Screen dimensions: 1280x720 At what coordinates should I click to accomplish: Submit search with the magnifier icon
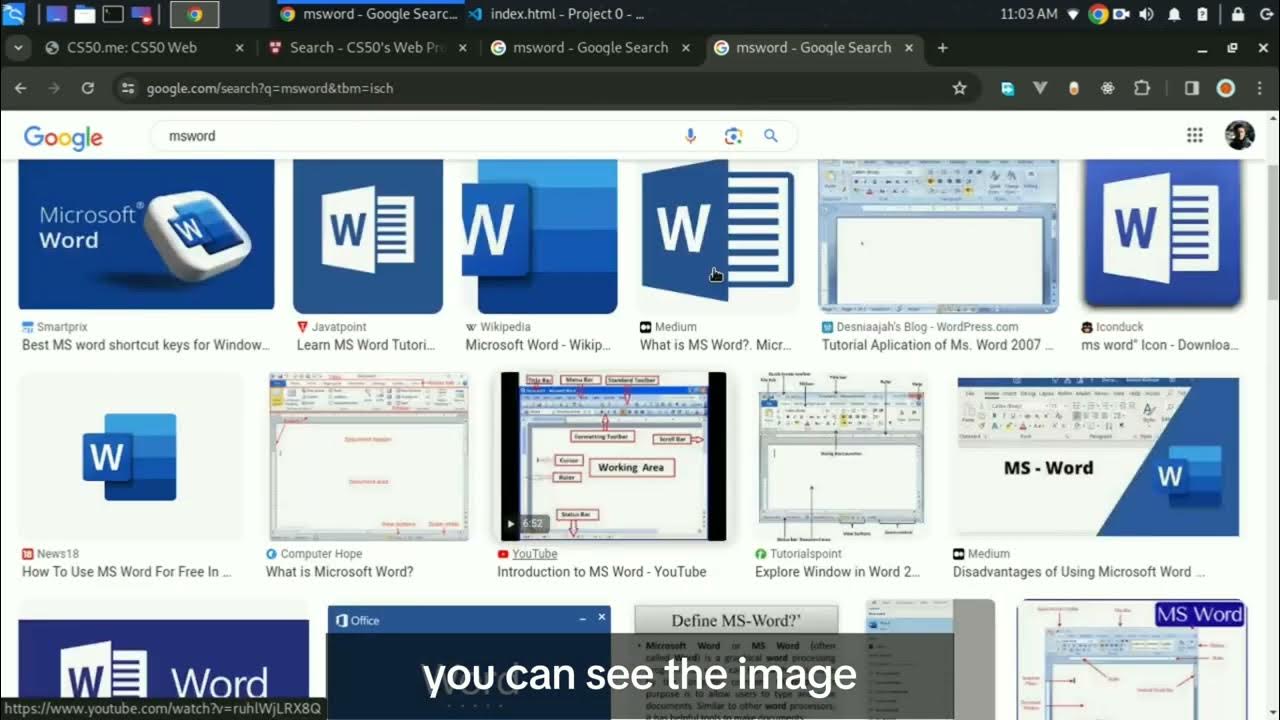(x=771, y=136)
